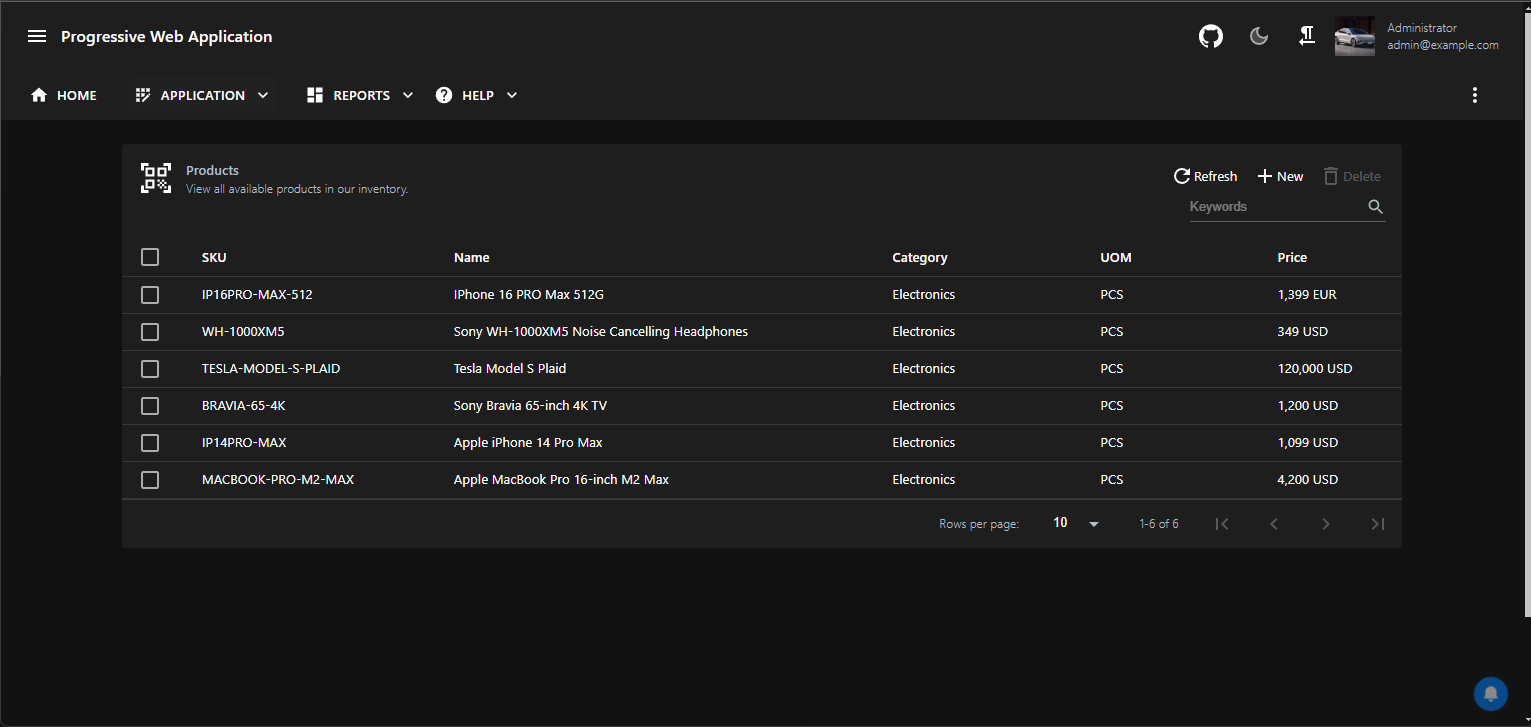Tick the MACBOOK-PRO-M2-MAX row checkbox
The image size is (1531, 727).
(x=150, y=480)
